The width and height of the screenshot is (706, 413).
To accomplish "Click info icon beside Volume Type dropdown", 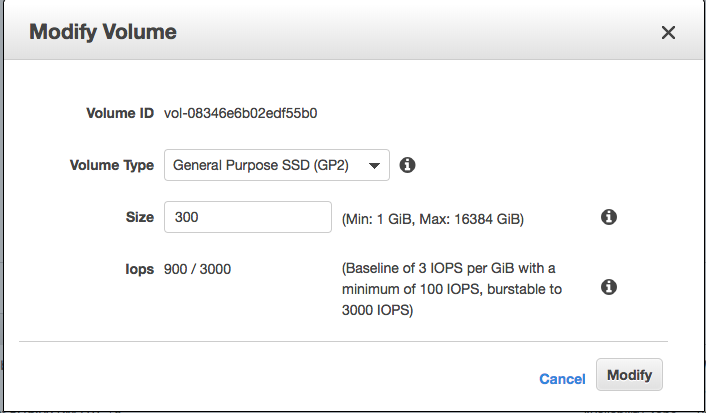I will 407,165.
